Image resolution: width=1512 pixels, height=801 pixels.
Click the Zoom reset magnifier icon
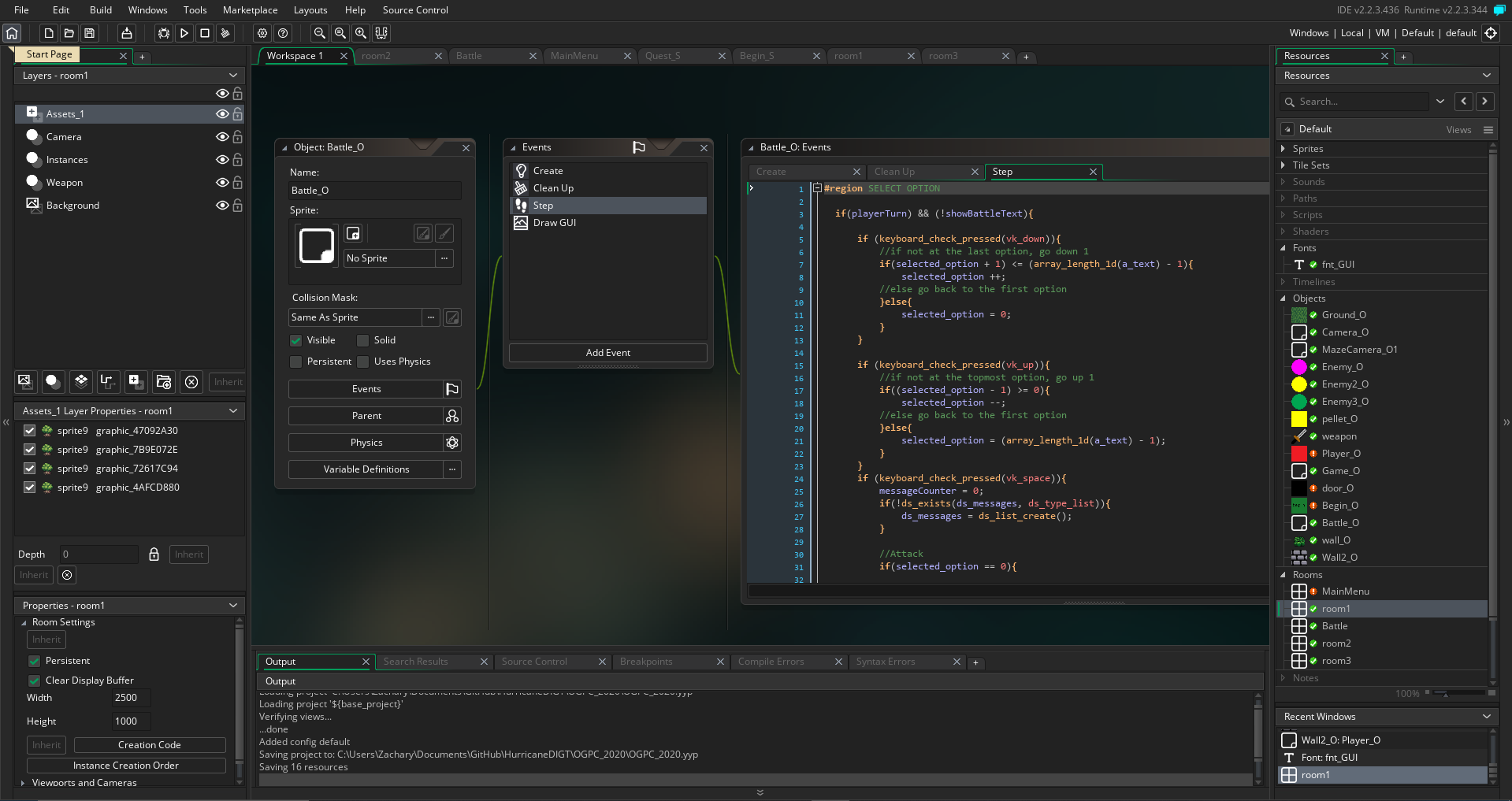click(340, 33)
